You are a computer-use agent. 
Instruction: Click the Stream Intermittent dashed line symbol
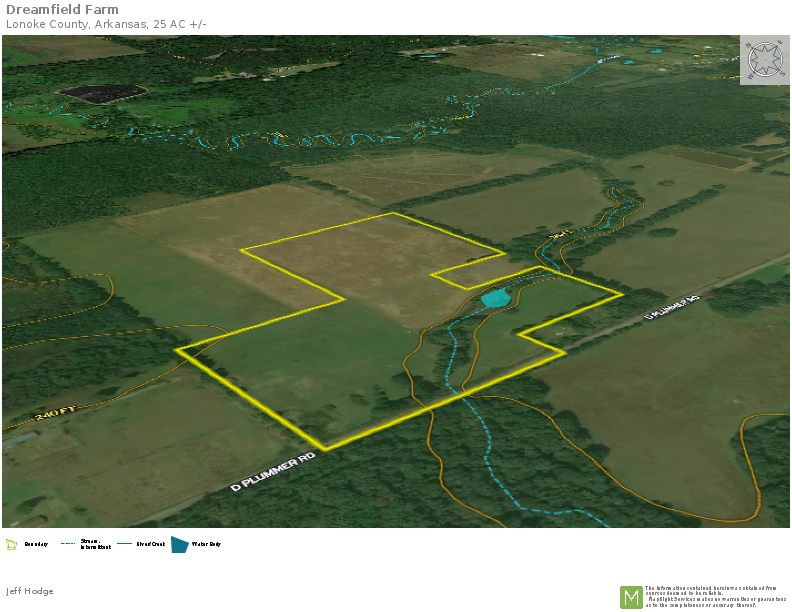(x=68, y=545)
